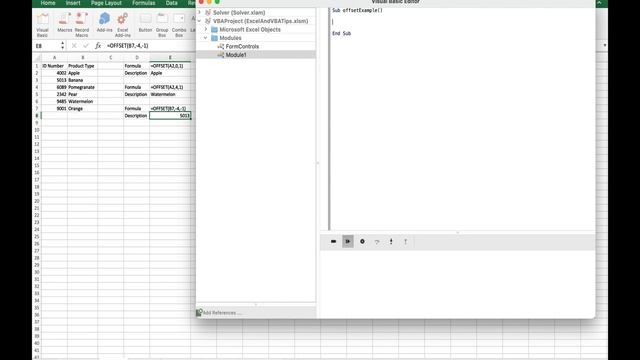Click the step over icon in debug toolbar
This screenshot has width=640, height=360.
click(x=377, y=242)
